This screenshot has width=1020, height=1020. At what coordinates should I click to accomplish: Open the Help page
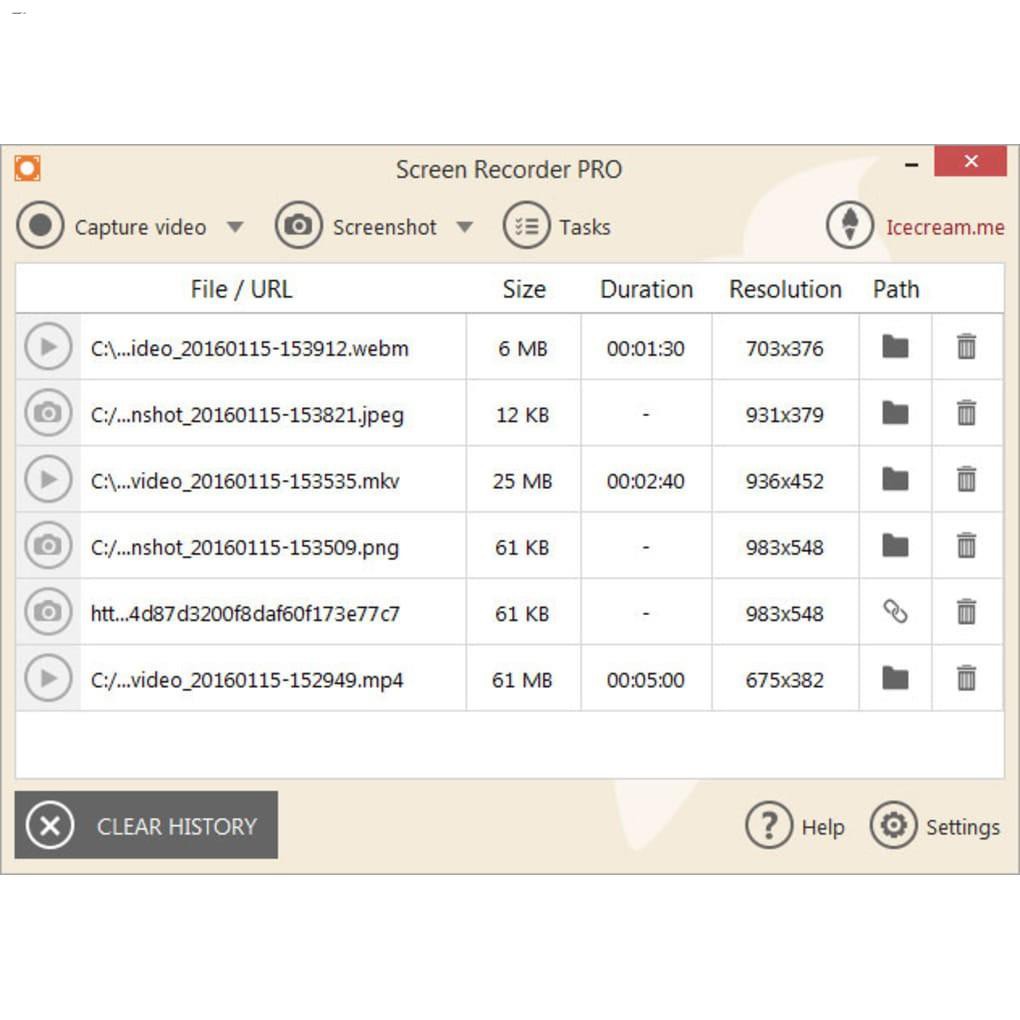click(x=795, y=826)
